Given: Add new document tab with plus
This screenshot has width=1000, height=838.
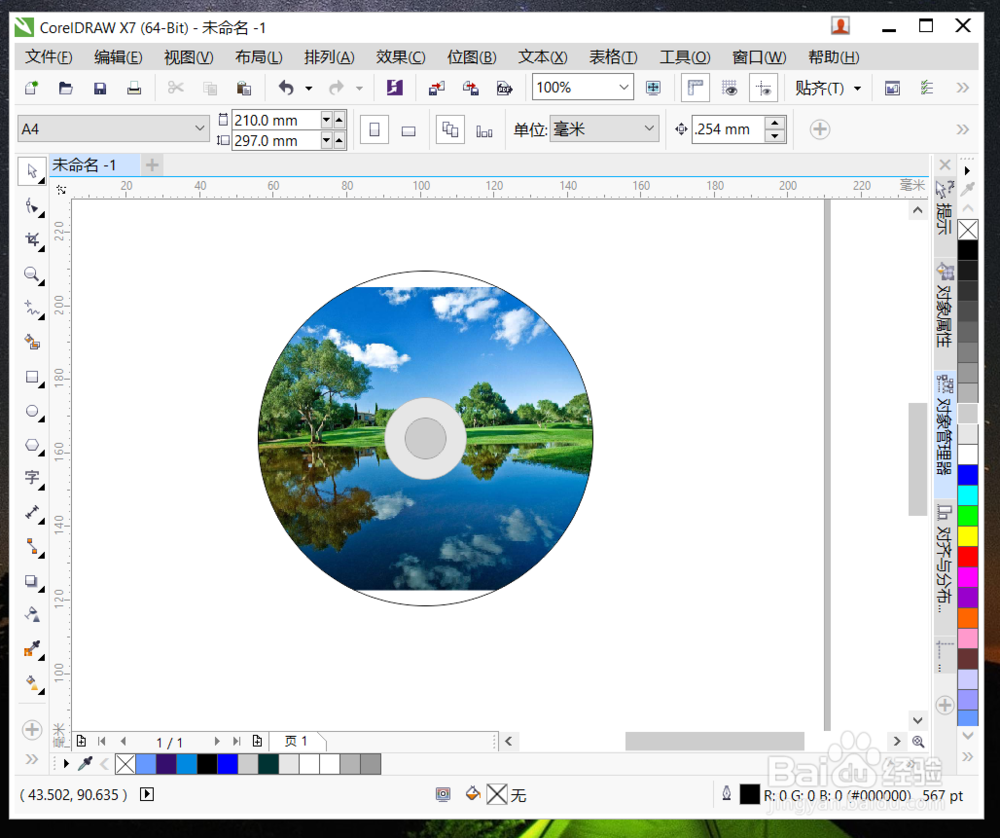Looking at the screenshot, I should (152, 165).
